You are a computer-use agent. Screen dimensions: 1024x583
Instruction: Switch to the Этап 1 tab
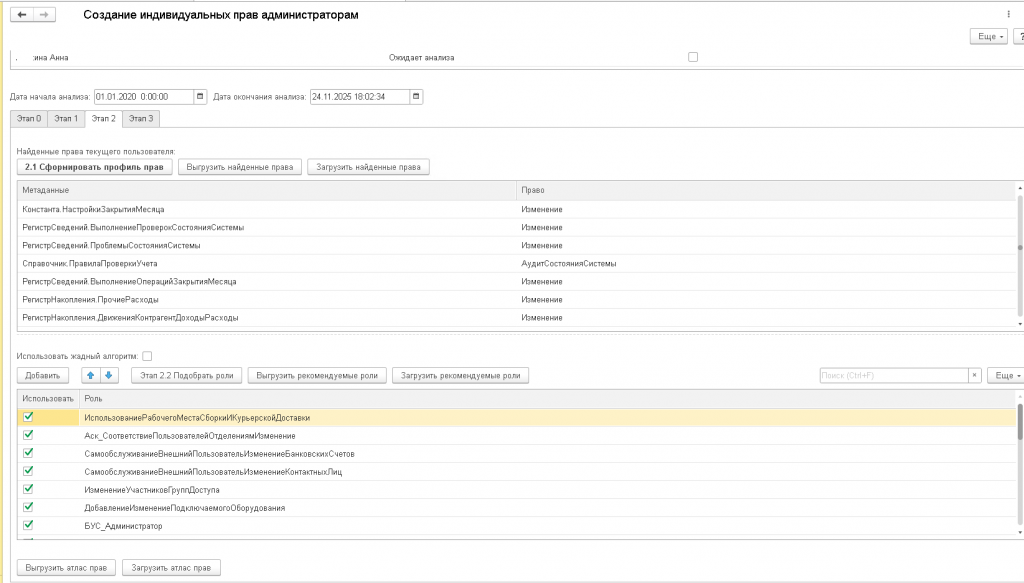[66, 119]
